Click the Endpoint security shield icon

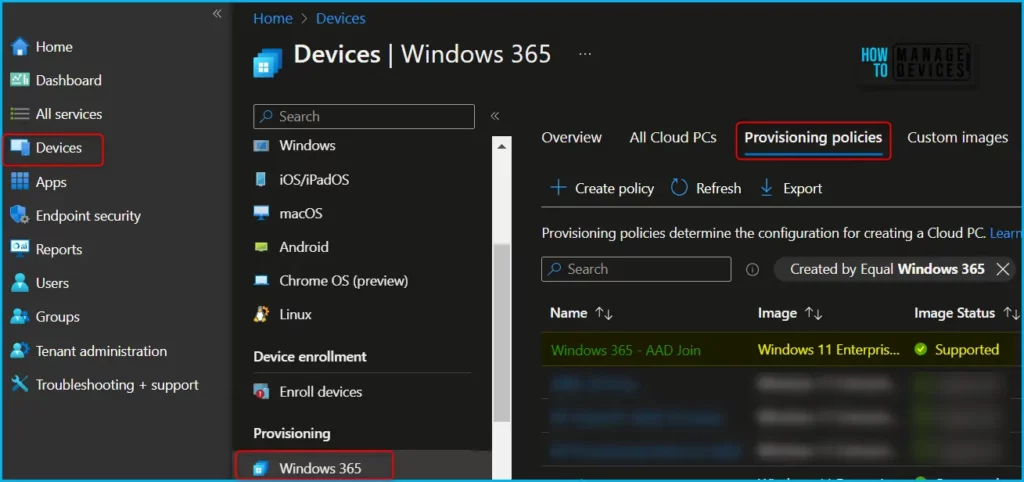[20, 216]
